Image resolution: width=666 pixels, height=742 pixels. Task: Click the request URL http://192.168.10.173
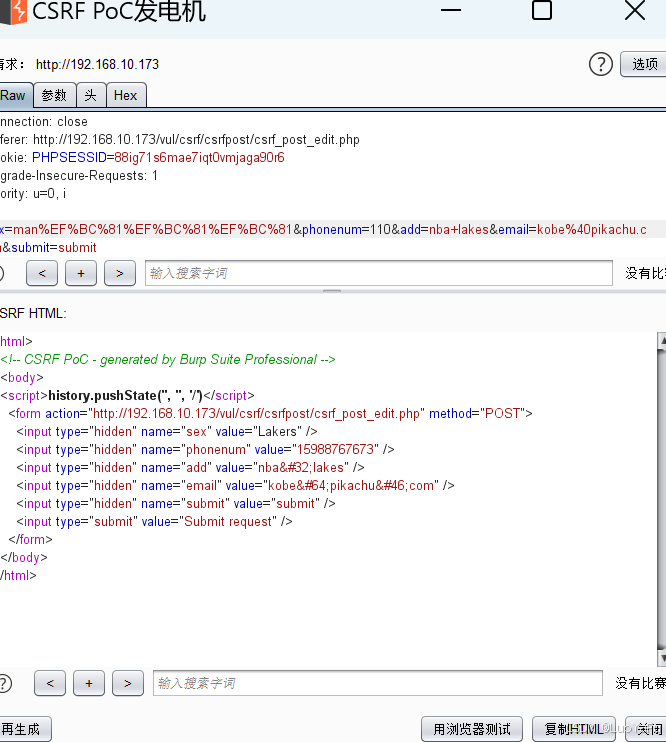[98, 64]
